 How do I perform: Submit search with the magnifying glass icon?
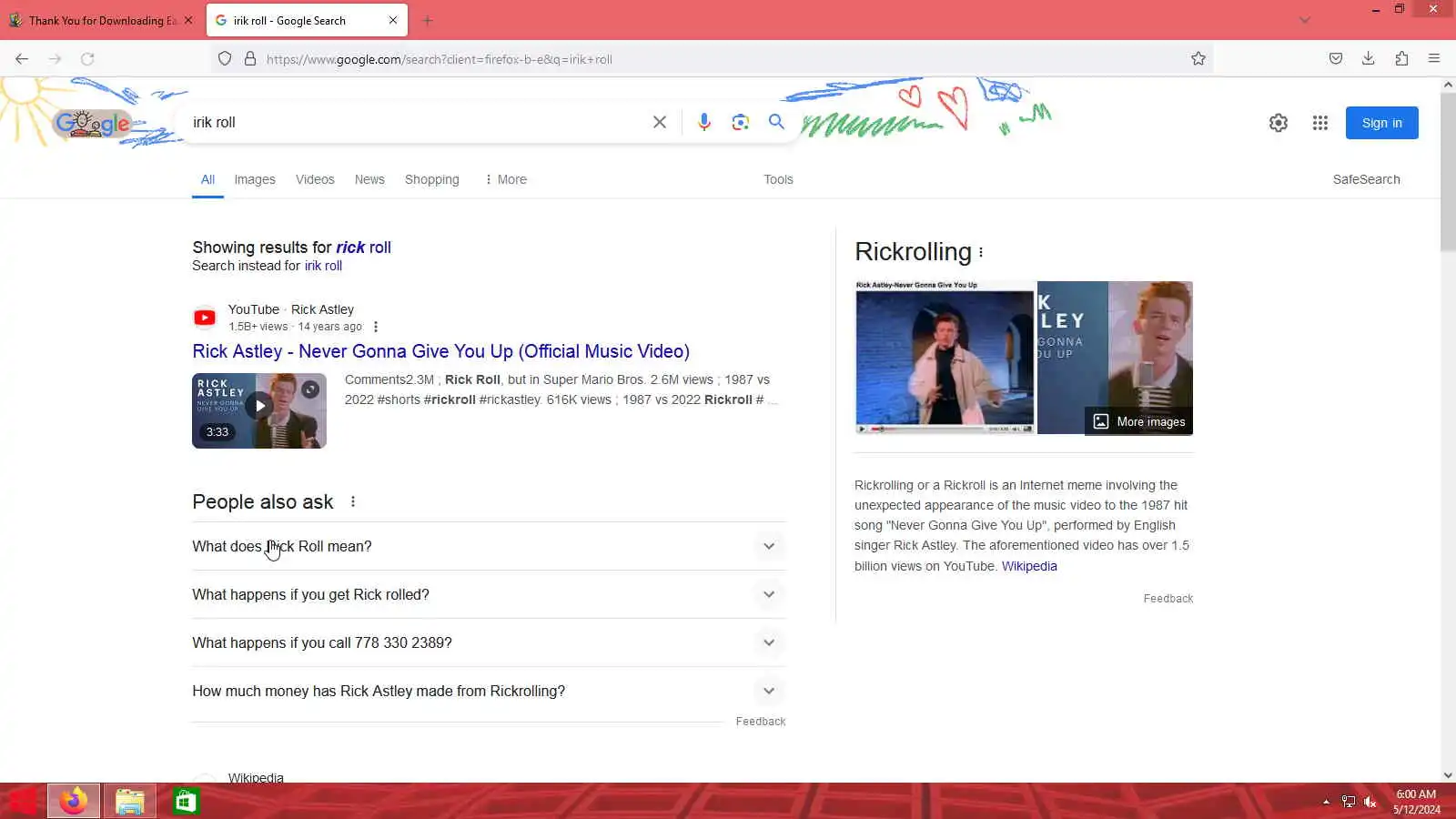776,122
